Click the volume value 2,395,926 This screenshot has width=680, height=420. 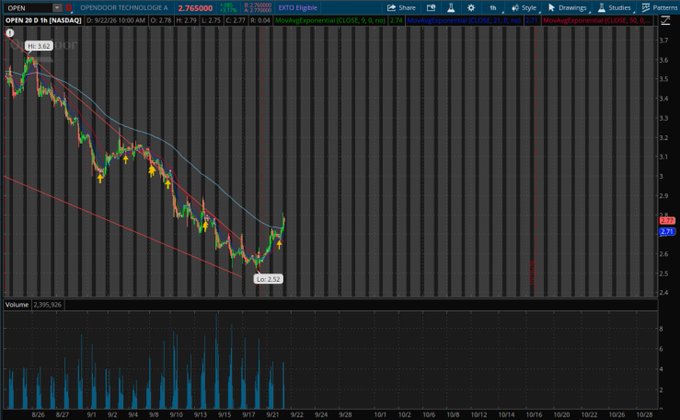(47, 305)
